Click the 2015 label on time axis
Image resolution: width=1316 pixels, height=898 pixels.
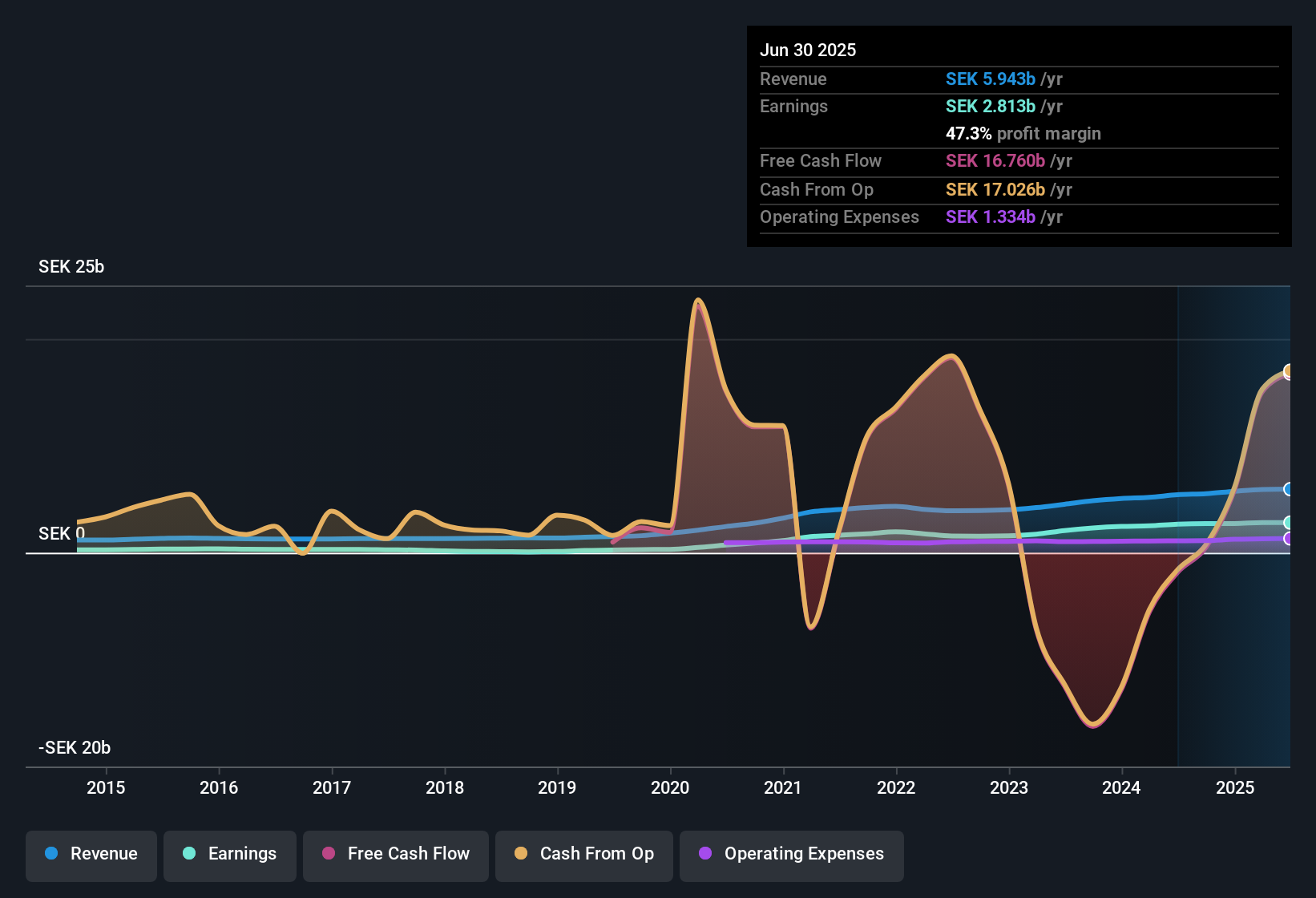pyautogui.click(x=106, y=788)
